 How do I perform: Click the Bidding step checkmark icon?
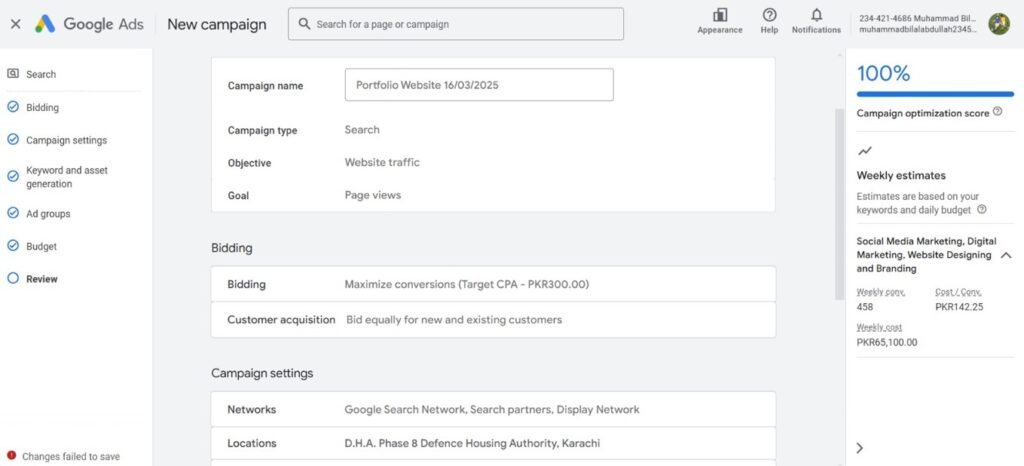tap(12, 107)
